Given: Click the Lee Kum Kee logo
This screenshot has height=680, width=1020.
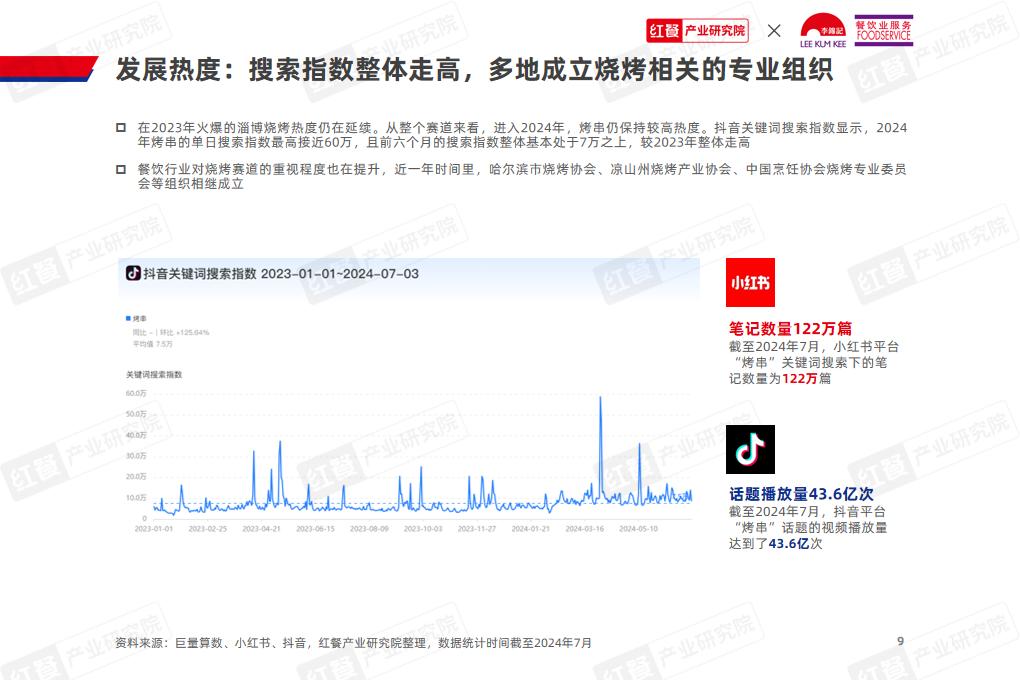Looking at the screenshot, I should click(823, 31).
